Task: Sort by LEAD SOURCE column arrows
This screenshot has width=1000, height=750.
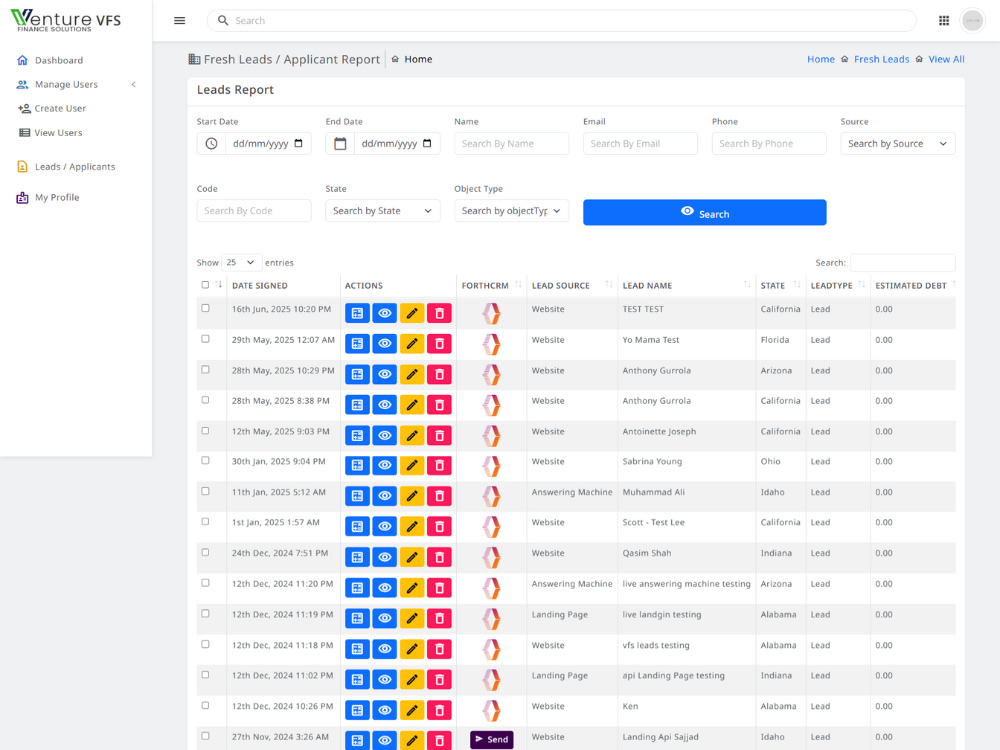Action: (x=609, y=284)
